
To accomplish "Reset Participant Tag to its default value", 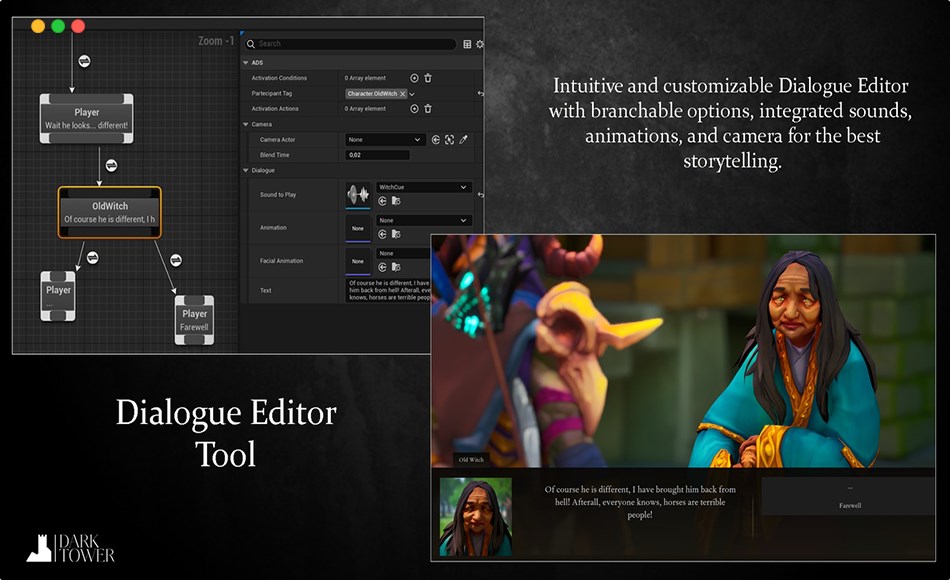I will coord(478,95).
